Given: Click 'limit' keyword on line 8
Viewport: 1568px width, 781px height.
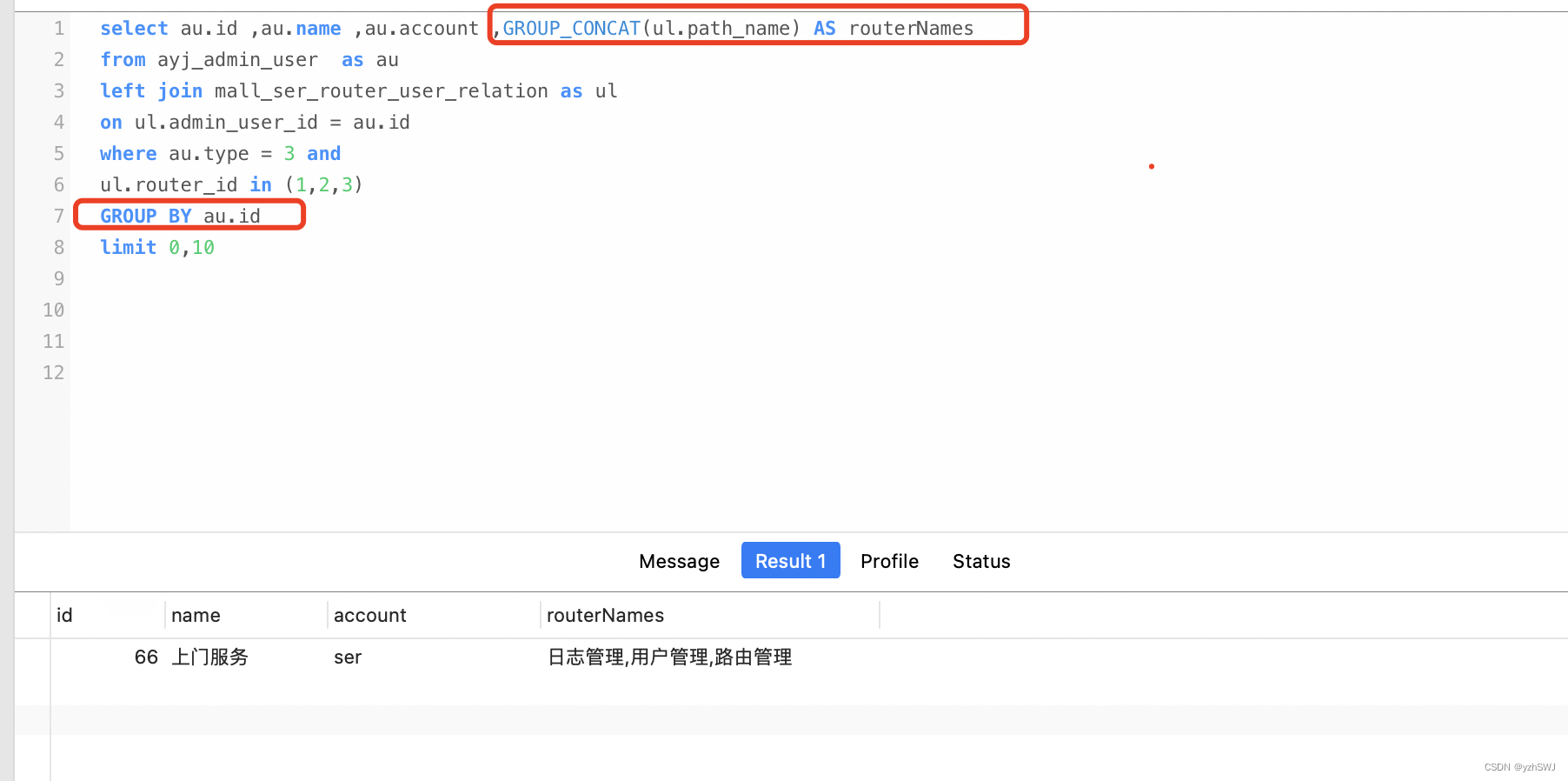Looking at the screenshot, I should pyautogui.click(x=129, y=248).
